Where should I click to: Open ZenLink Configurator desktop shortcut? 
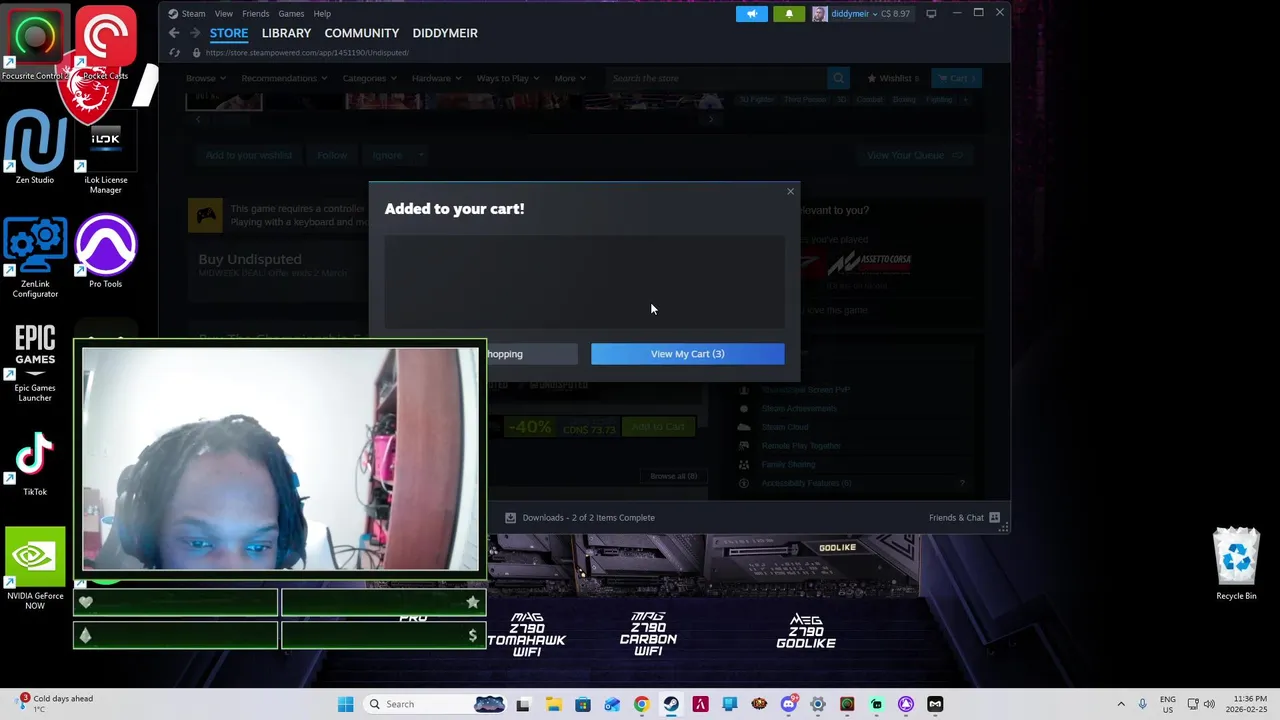click(35, 257)
